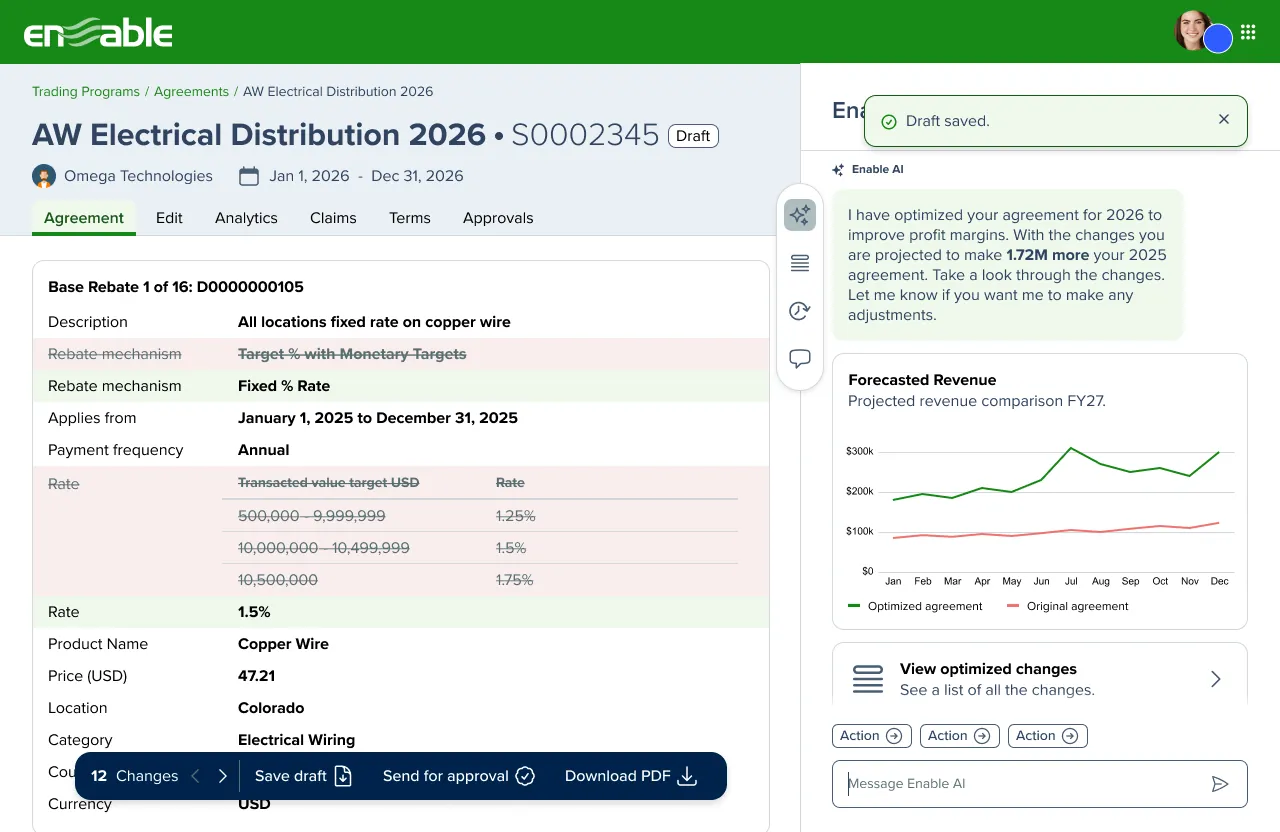Go to Trading Programs breadcrumb
The image size is (1280, 832).
[86, 91]
